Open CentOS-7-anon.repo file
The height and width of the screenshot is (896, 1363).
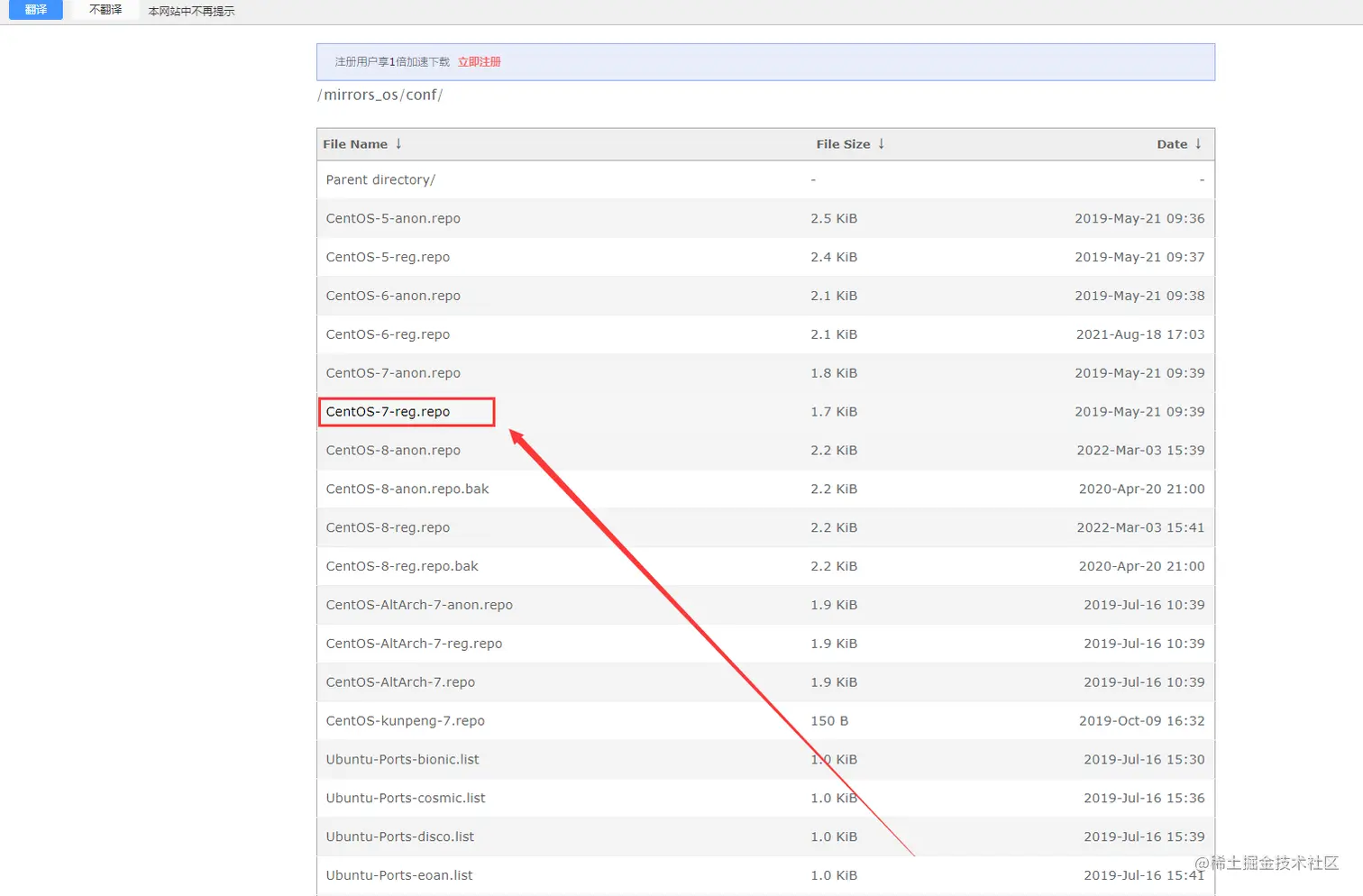tap(393, 374)
